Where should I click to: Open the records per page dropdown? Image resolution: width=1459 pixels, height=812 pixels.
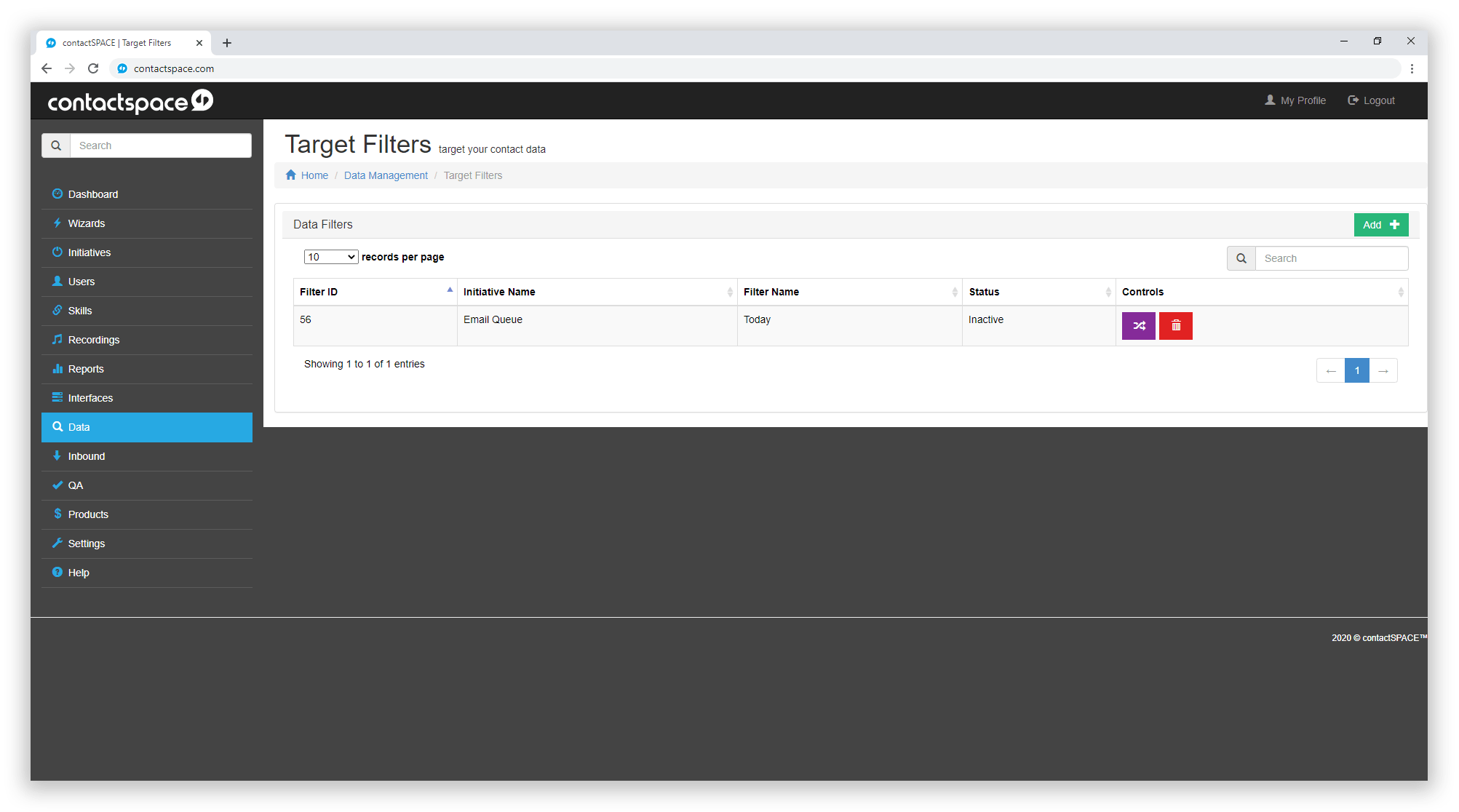[x=331, y=257]
